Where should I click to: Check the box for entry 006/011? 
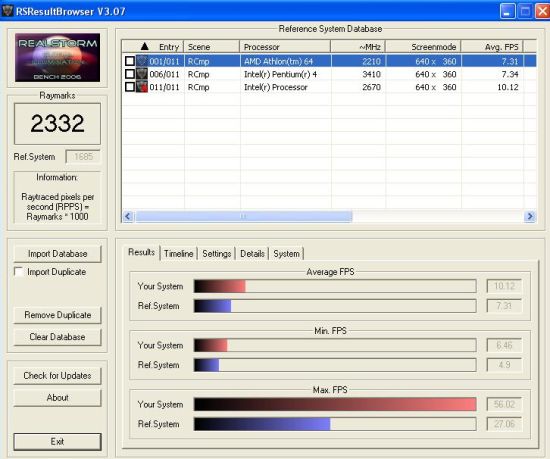pos(130,74)
